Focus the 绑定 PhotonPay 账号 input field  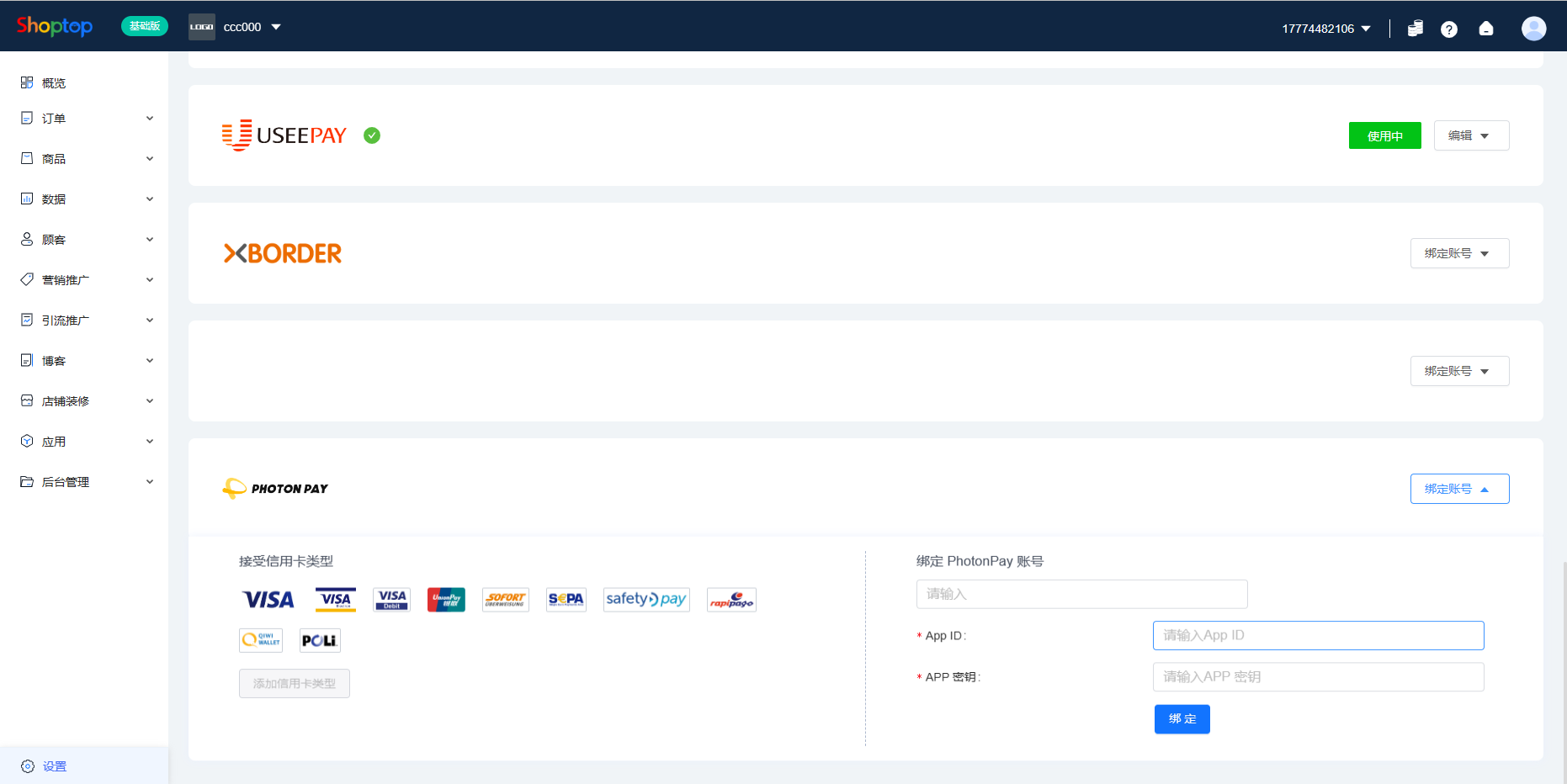click(x=1082, y=594)
